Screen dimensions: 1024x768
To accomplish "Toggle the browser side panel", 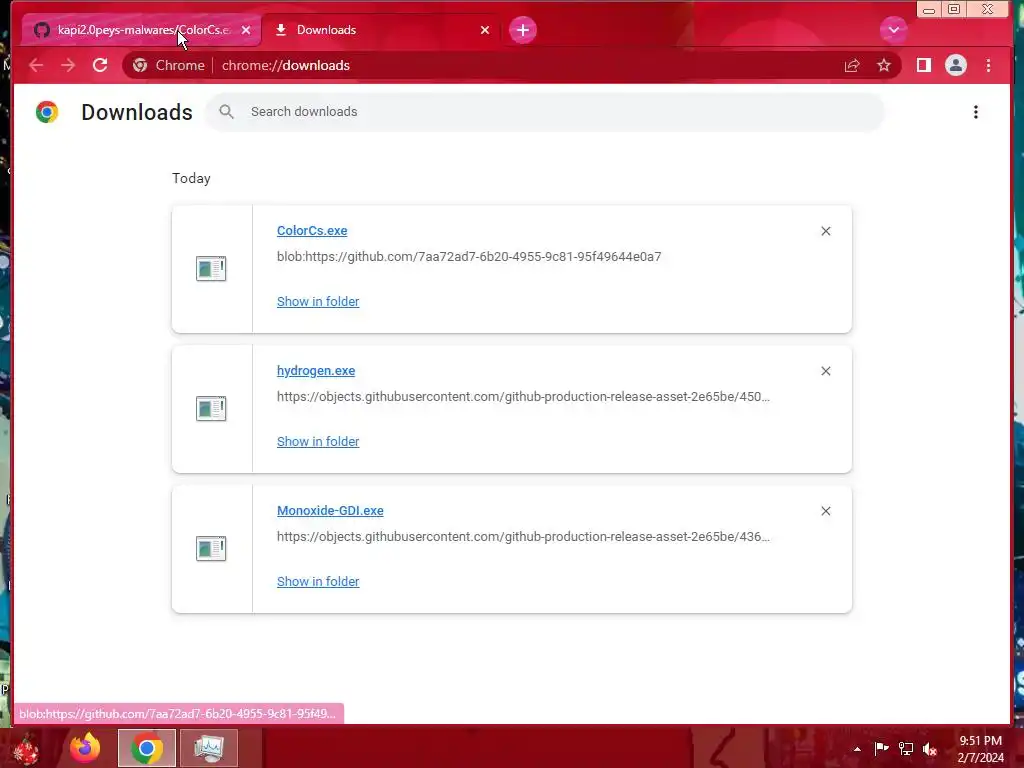I will tap(923, 65).
